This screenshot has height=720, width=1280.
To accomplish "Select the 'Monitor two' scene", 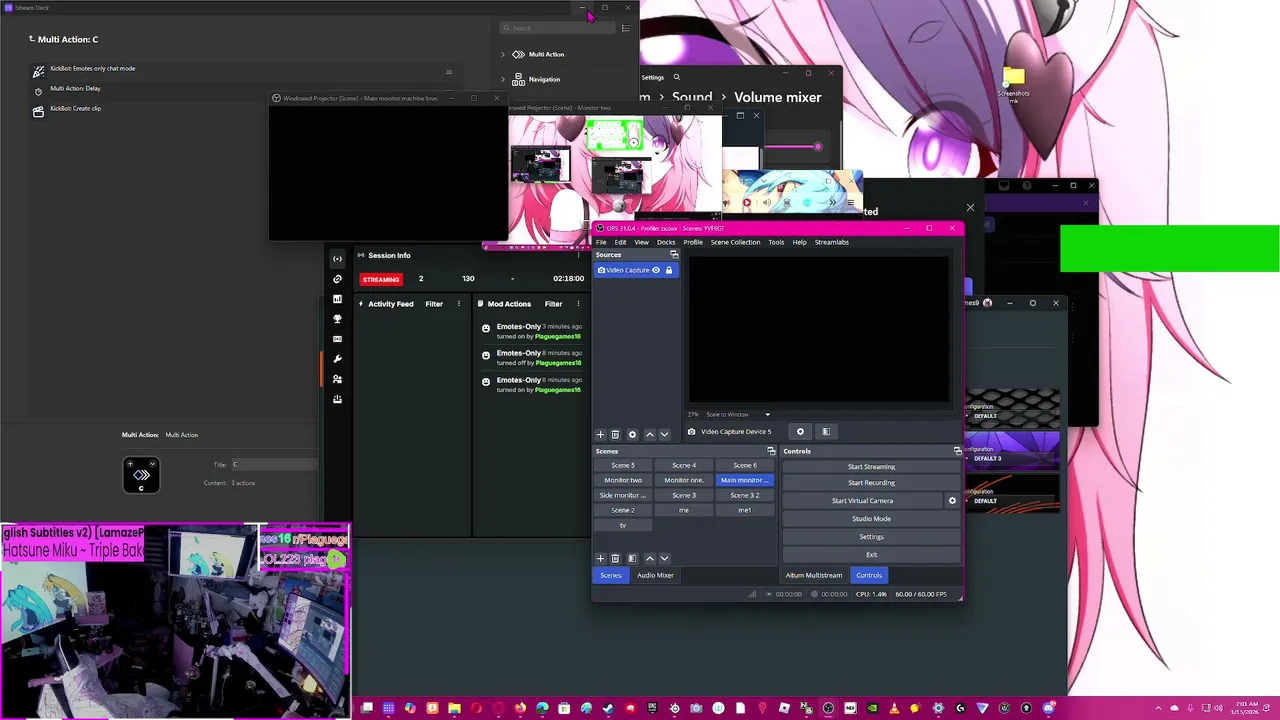I will pyautogui.click(x=623, y=480).
